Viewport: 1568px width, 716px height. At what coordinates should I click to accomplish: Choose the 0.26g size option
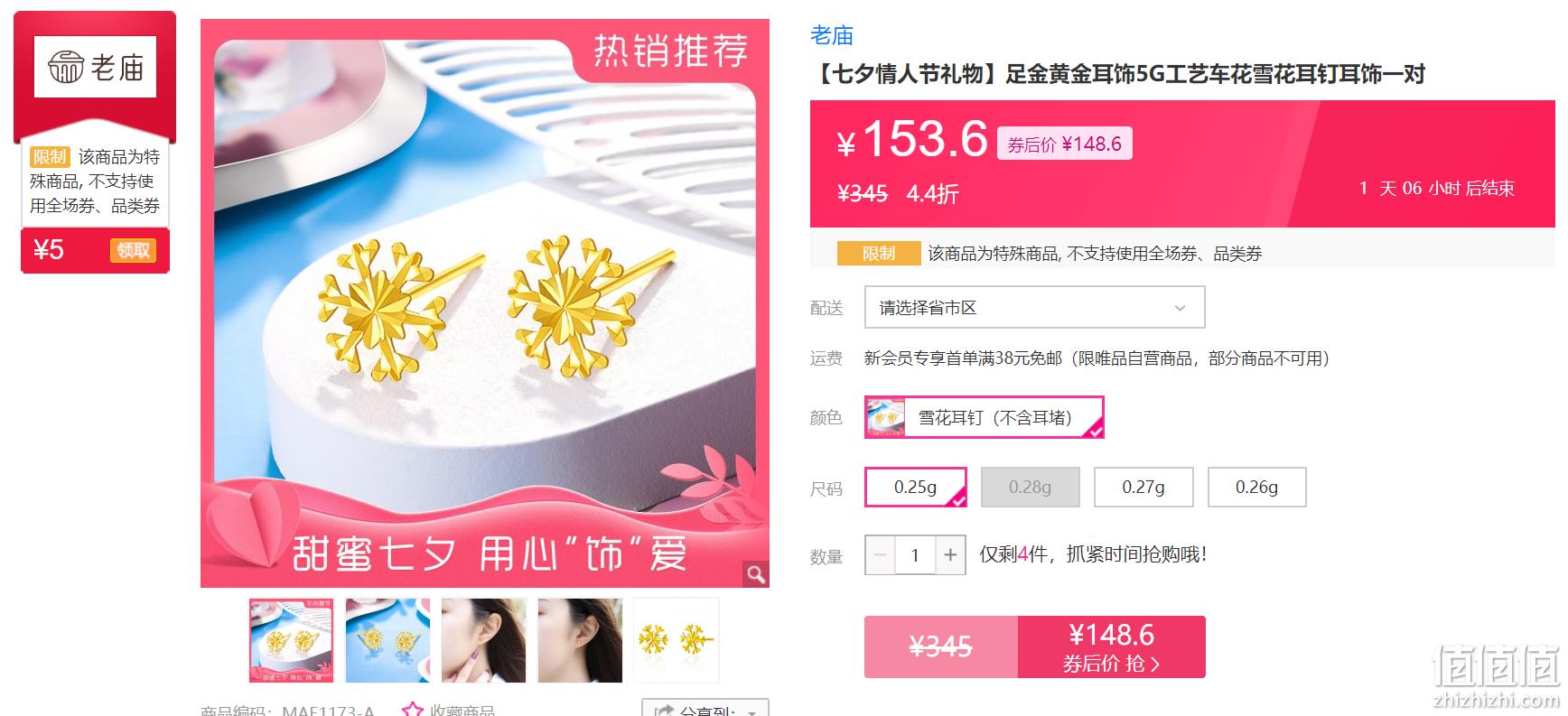pos(1256,488)
